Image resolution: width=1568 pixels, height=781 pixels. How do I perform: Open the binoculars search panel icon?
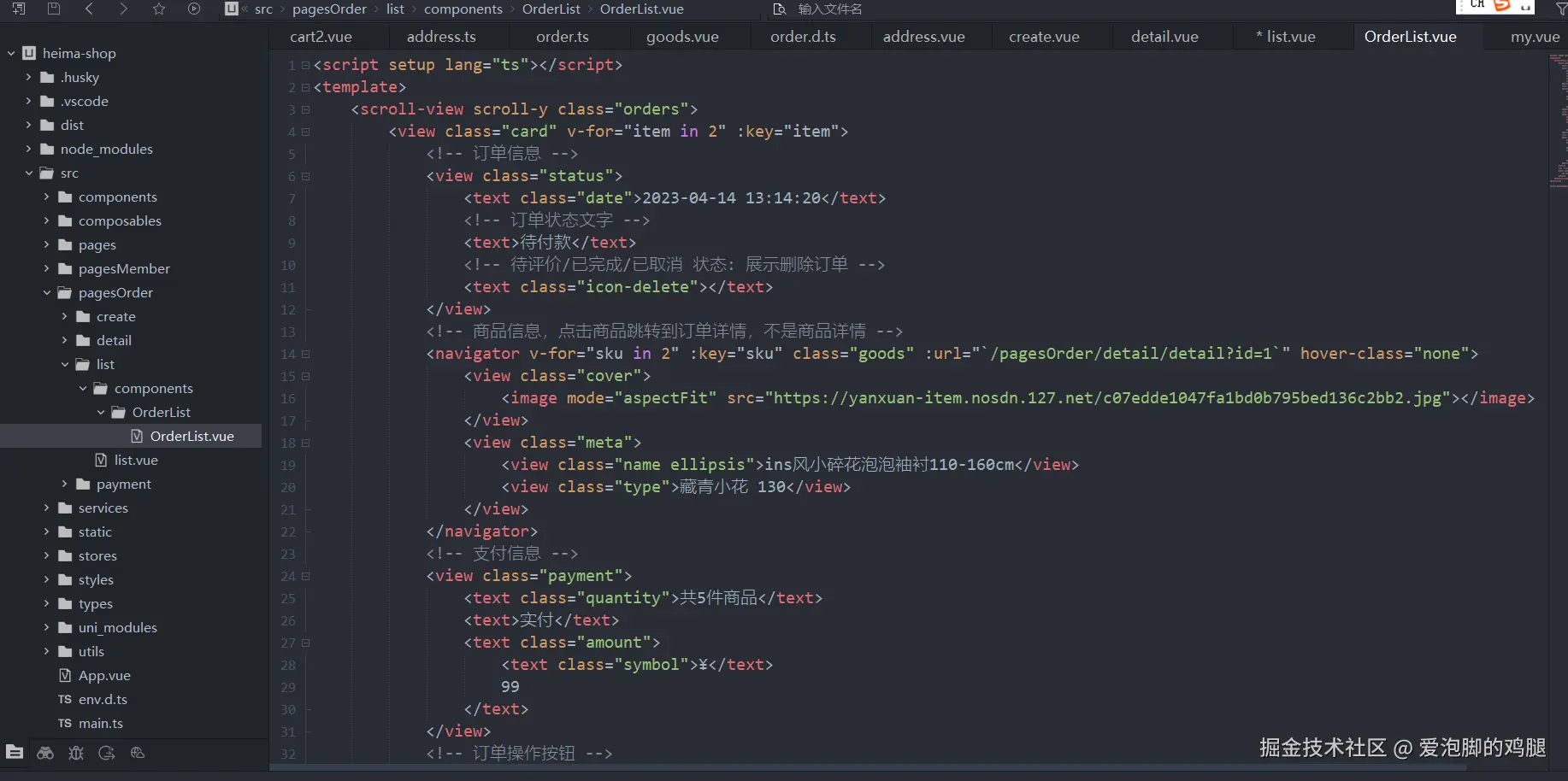tap(45, 753)
